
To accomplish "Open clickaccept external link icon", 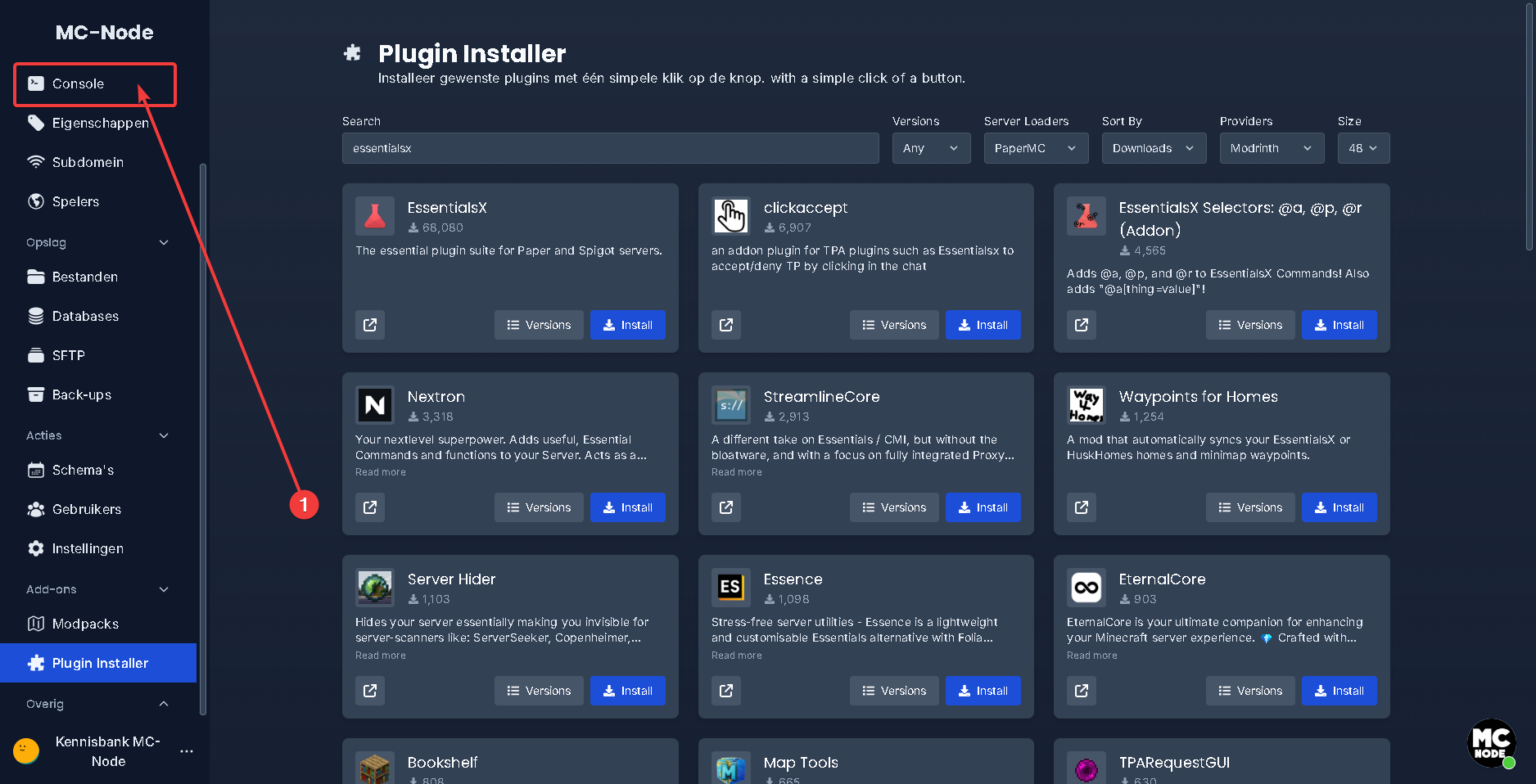I will coord(726,325).
